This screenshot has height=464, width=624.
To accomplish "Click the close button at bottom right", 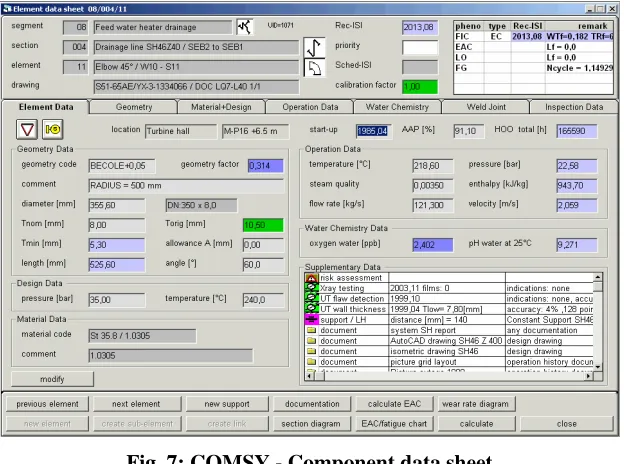I will [x=567, y=424].
